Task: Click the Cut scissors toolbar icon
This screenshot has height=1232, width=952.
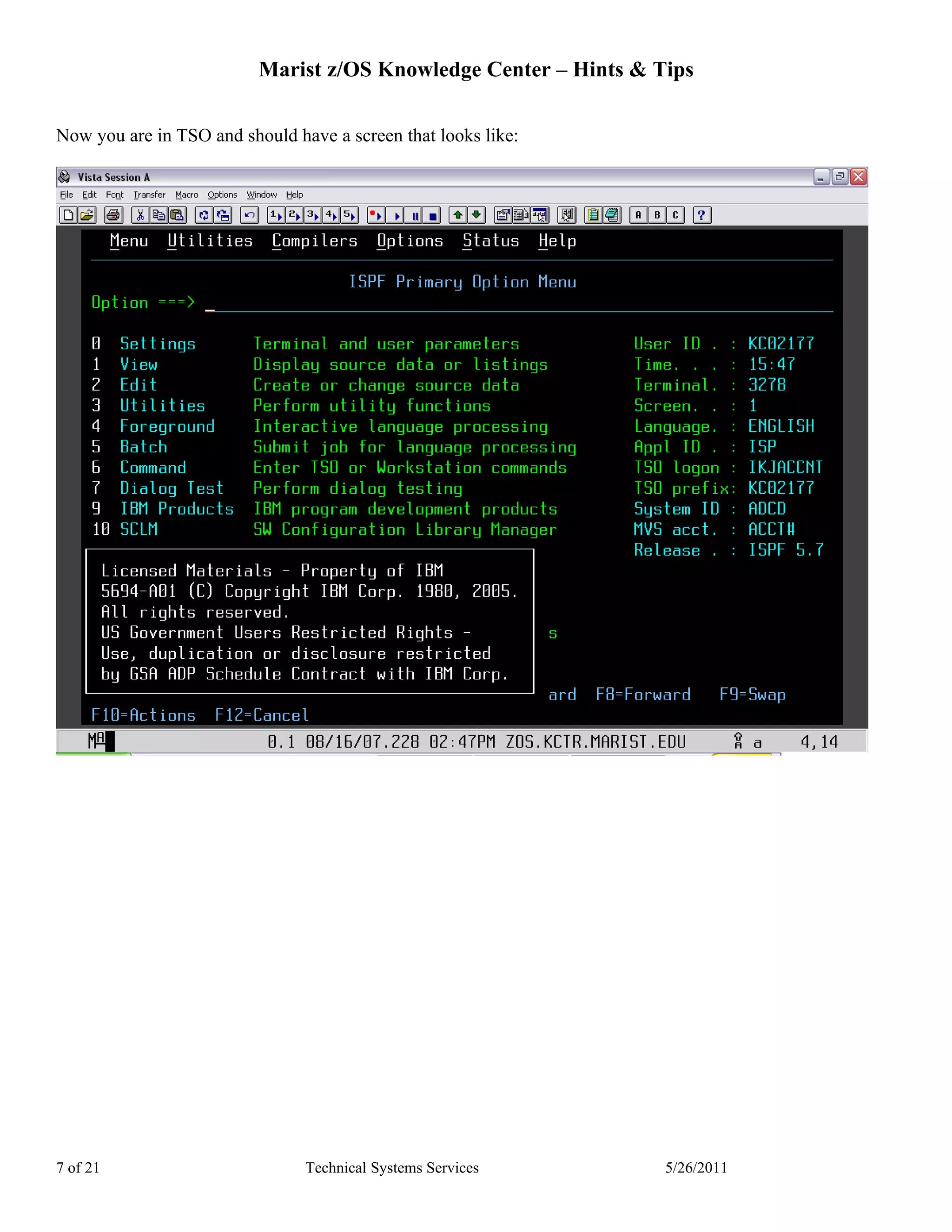Action: tap(140, 215)
